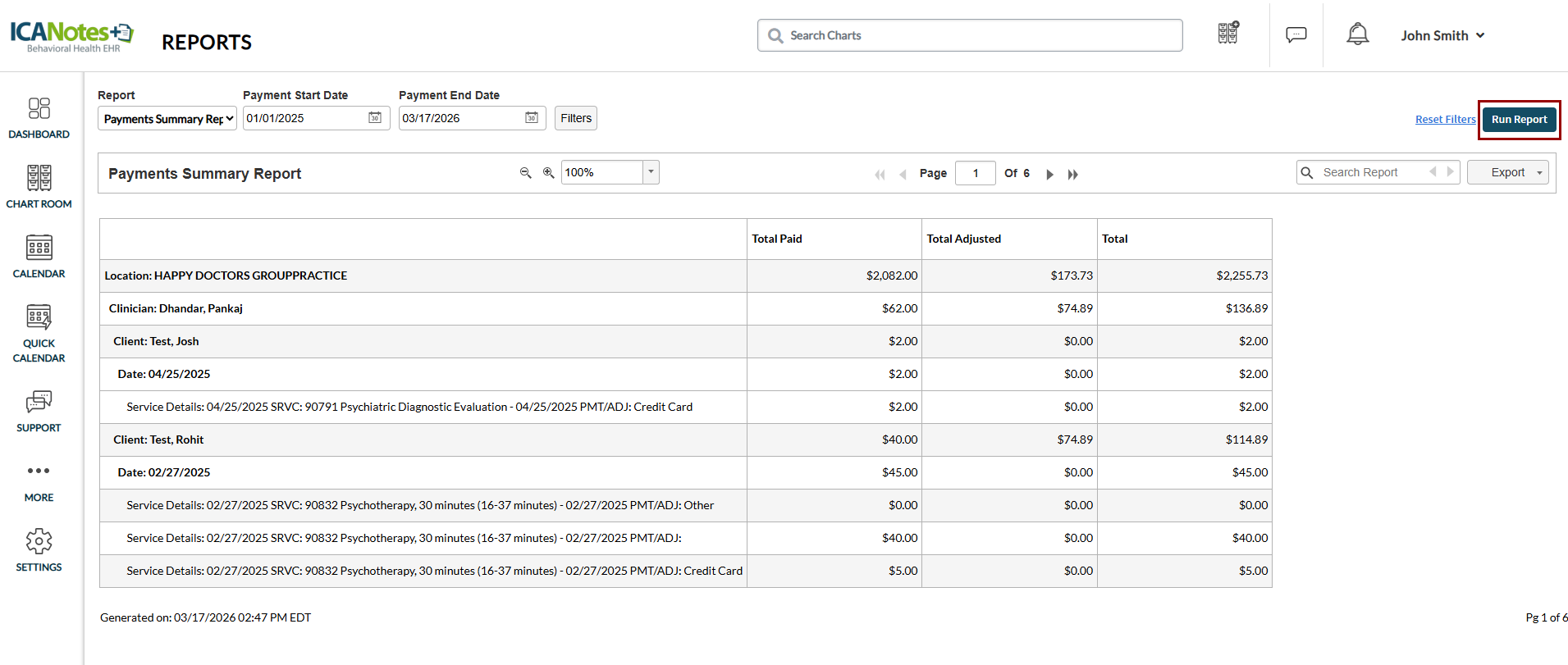
Task: Expand the Export dropdown
Action: tap(1507, 172)
